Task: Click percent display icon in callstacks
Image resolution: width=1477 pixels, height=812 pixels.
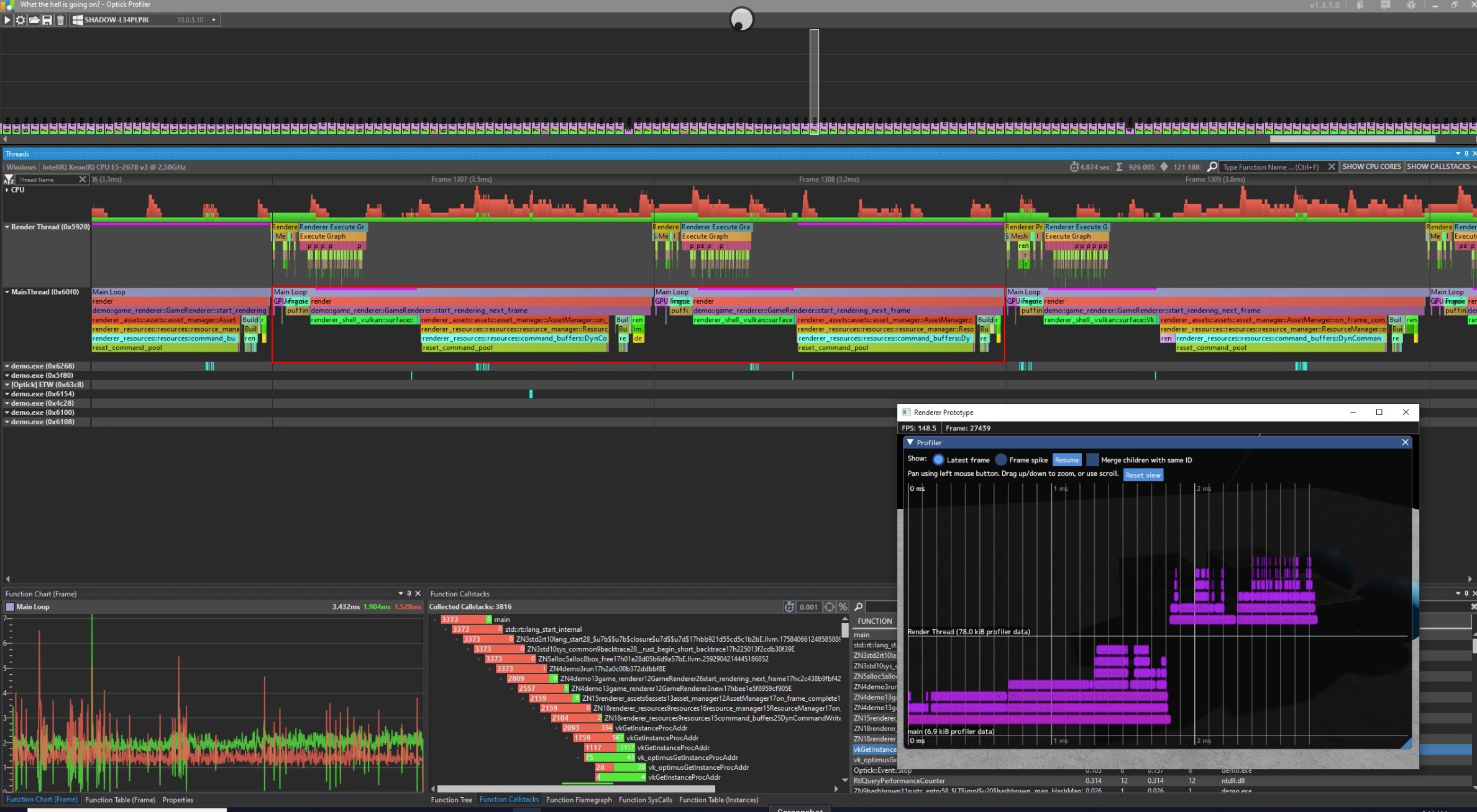Action: pyautogui.click(x=843, y=607)
